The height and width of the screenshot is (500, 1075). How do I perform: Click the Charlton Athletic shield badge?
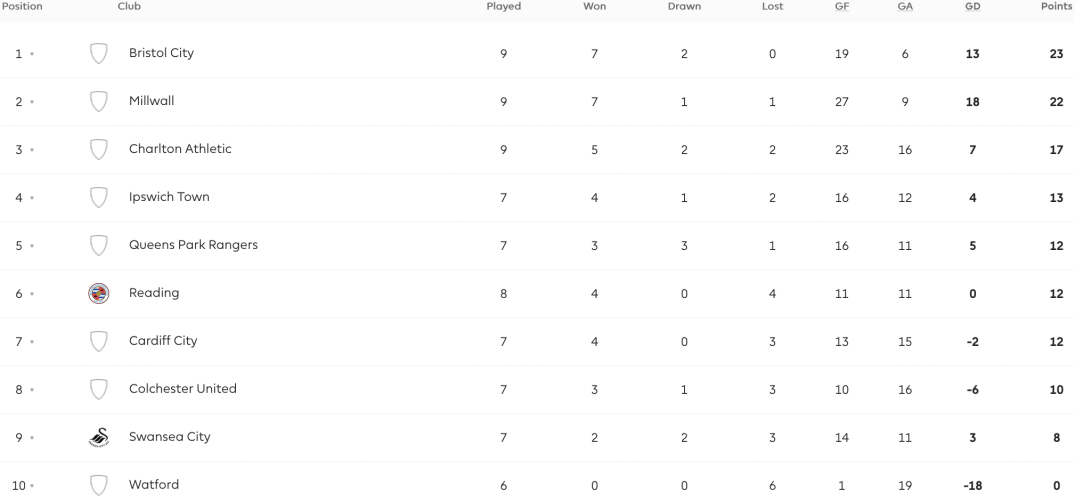[x=99, y=150]
